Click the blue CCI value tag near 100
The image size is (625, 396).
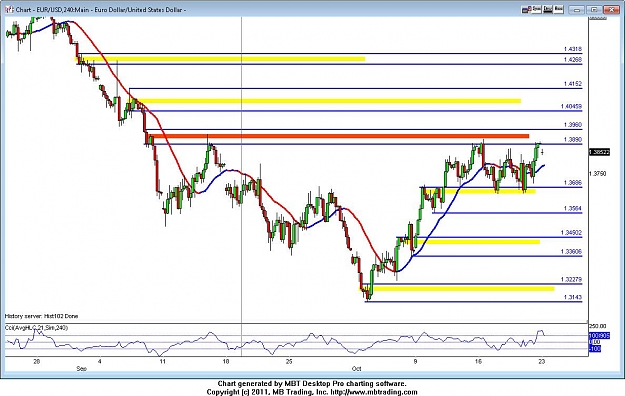tap(599, 336)
